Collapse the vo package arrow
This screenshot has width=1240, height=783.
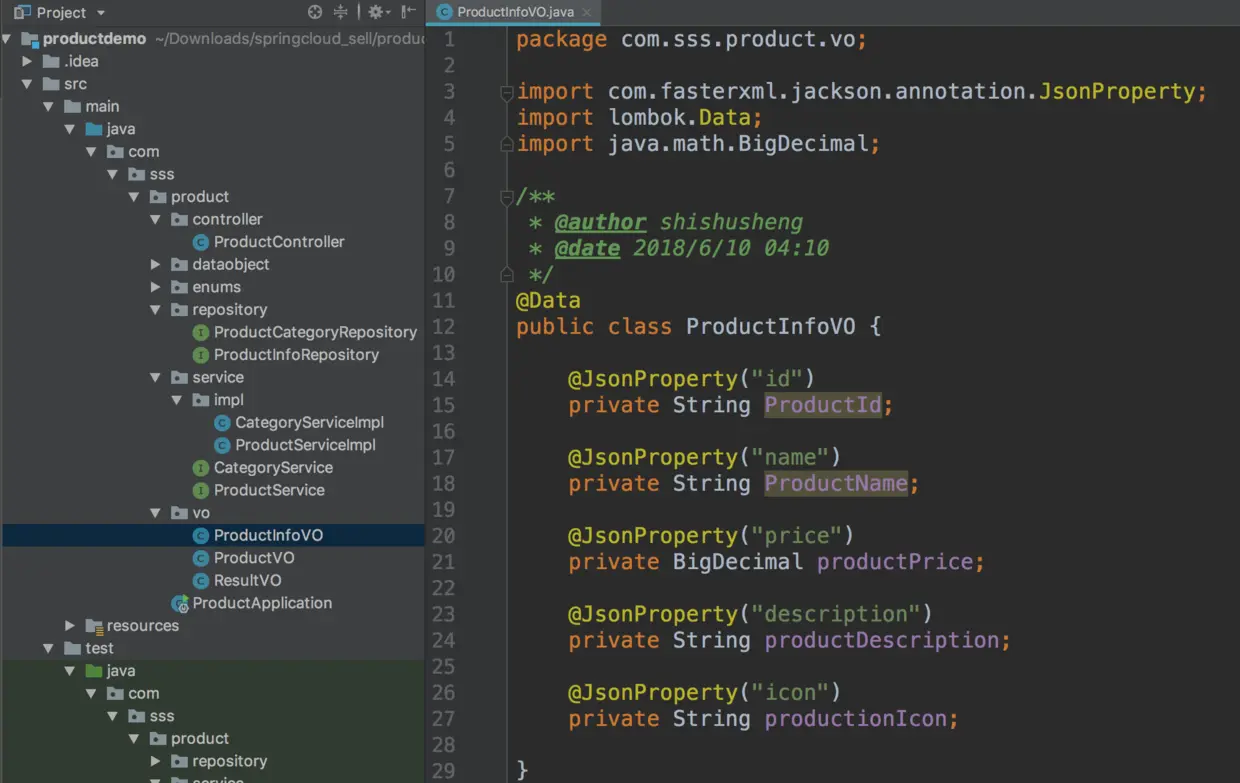pos(155,513)
